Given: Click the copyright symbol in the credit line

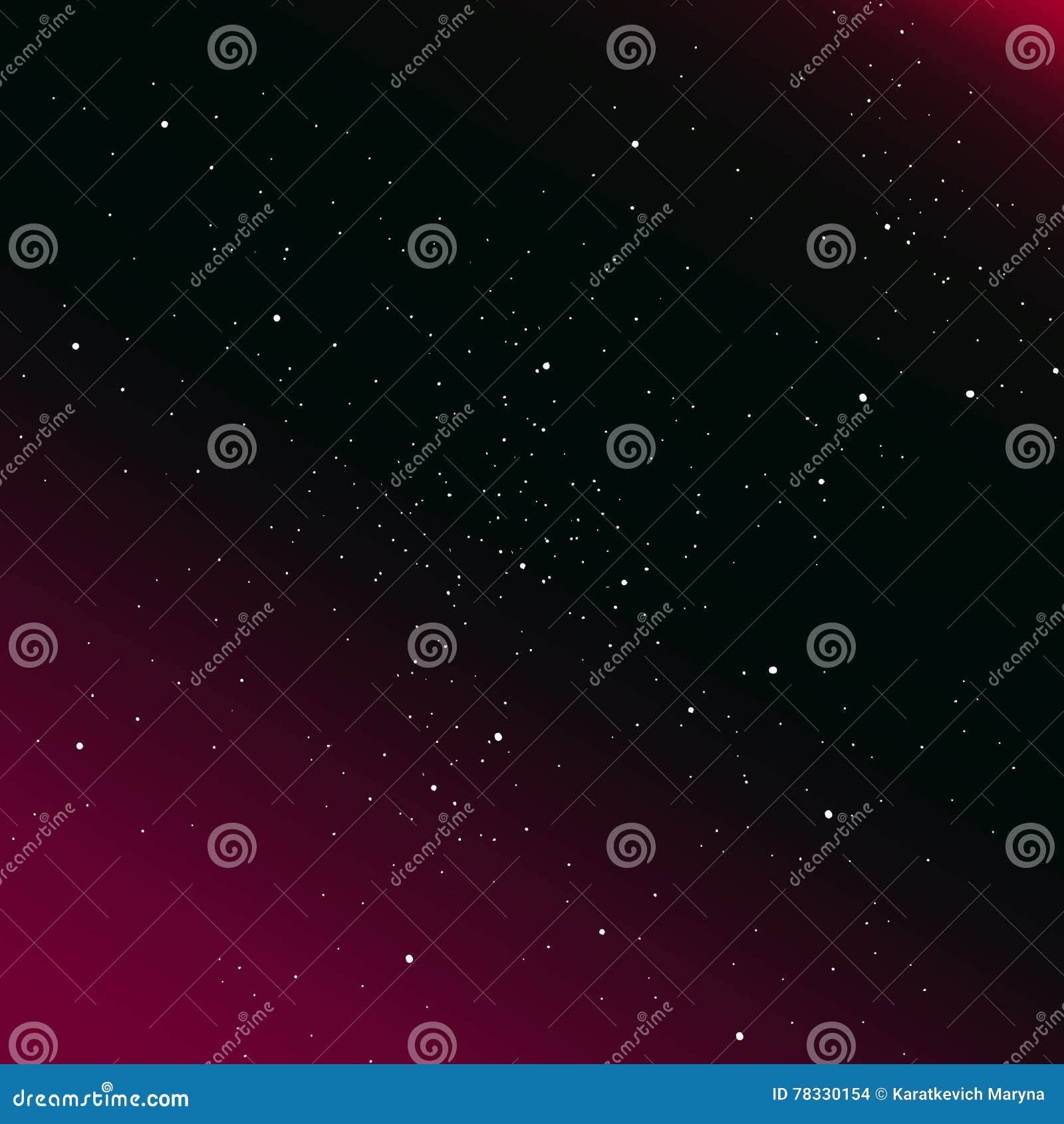Looking at the screenshot, I should pyautogui.click(x=881, y=1093).
